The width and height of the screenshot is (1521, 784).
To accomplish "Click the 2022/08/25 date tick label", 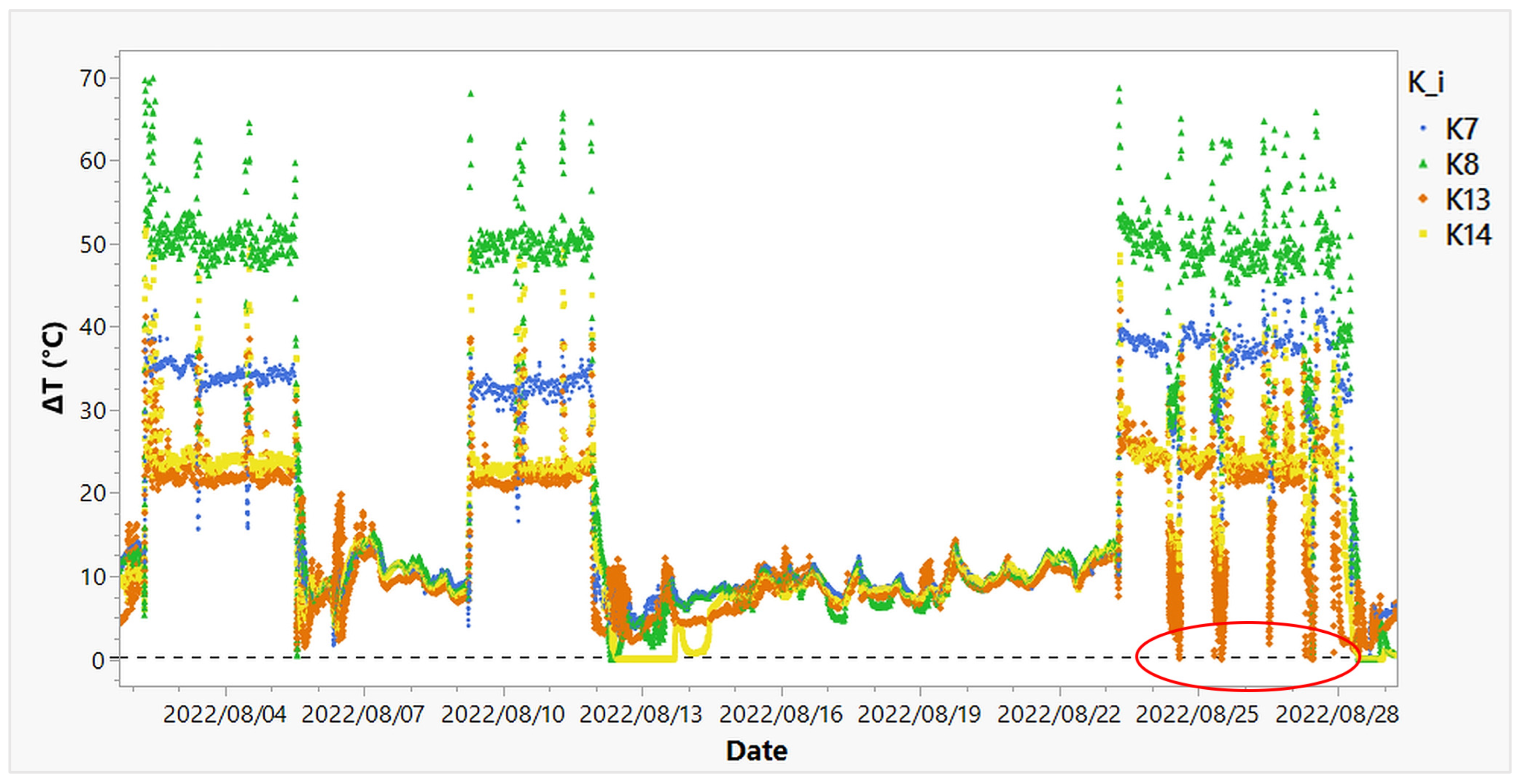I will coord(1197,714).
